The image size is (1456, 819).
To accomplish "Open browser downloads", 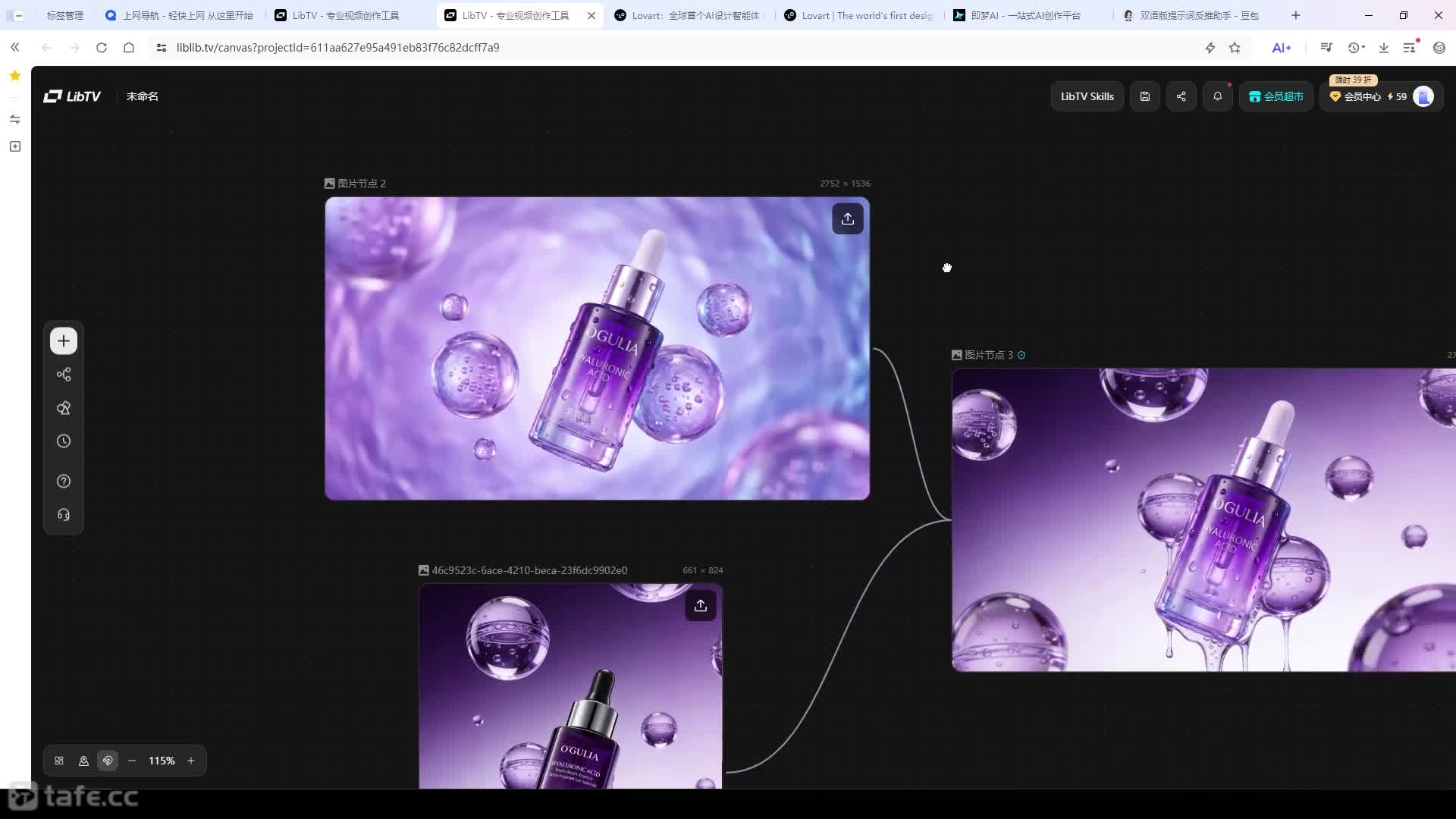I will tap(1384, 48).
